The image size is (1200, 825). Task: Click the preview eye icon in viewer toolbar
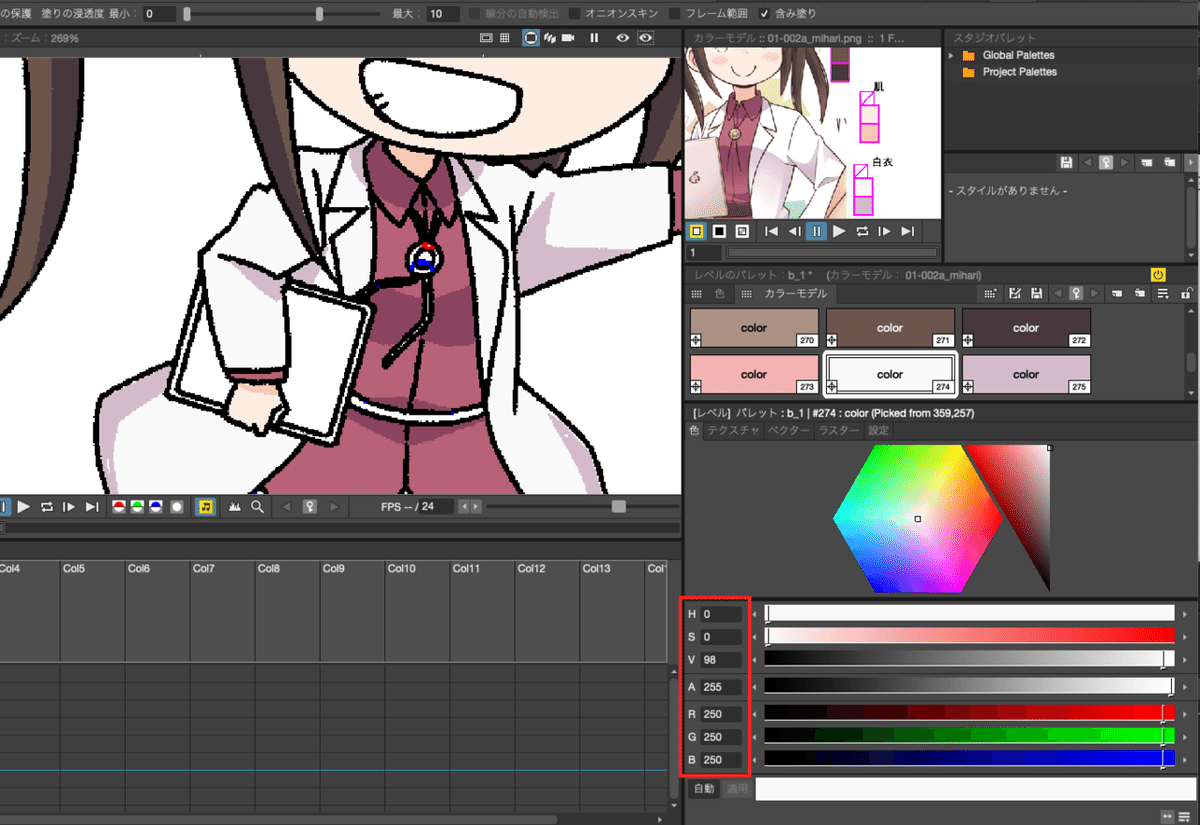click(623, 38)
